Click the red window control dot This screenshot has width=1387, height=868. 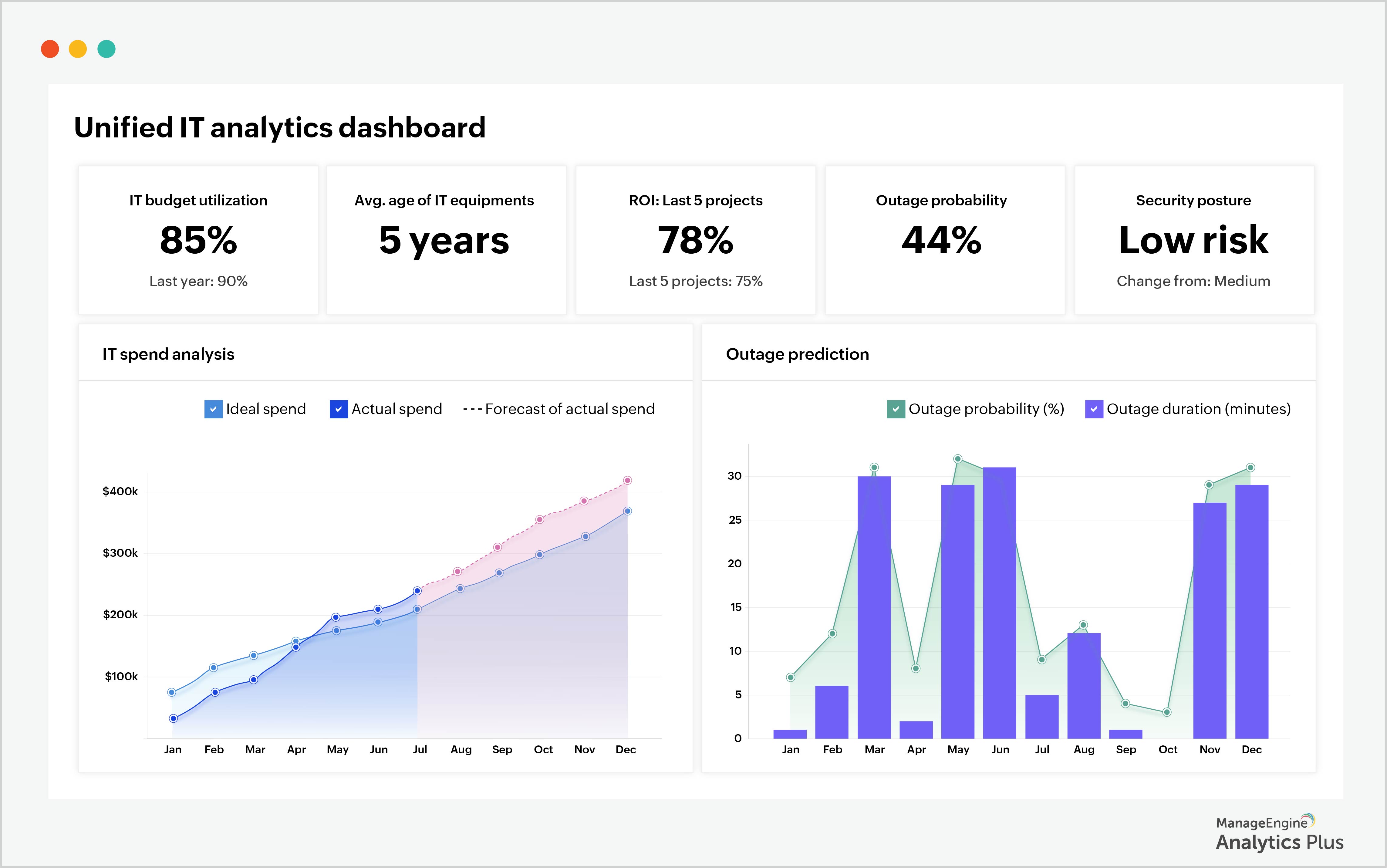click(50, 49)
